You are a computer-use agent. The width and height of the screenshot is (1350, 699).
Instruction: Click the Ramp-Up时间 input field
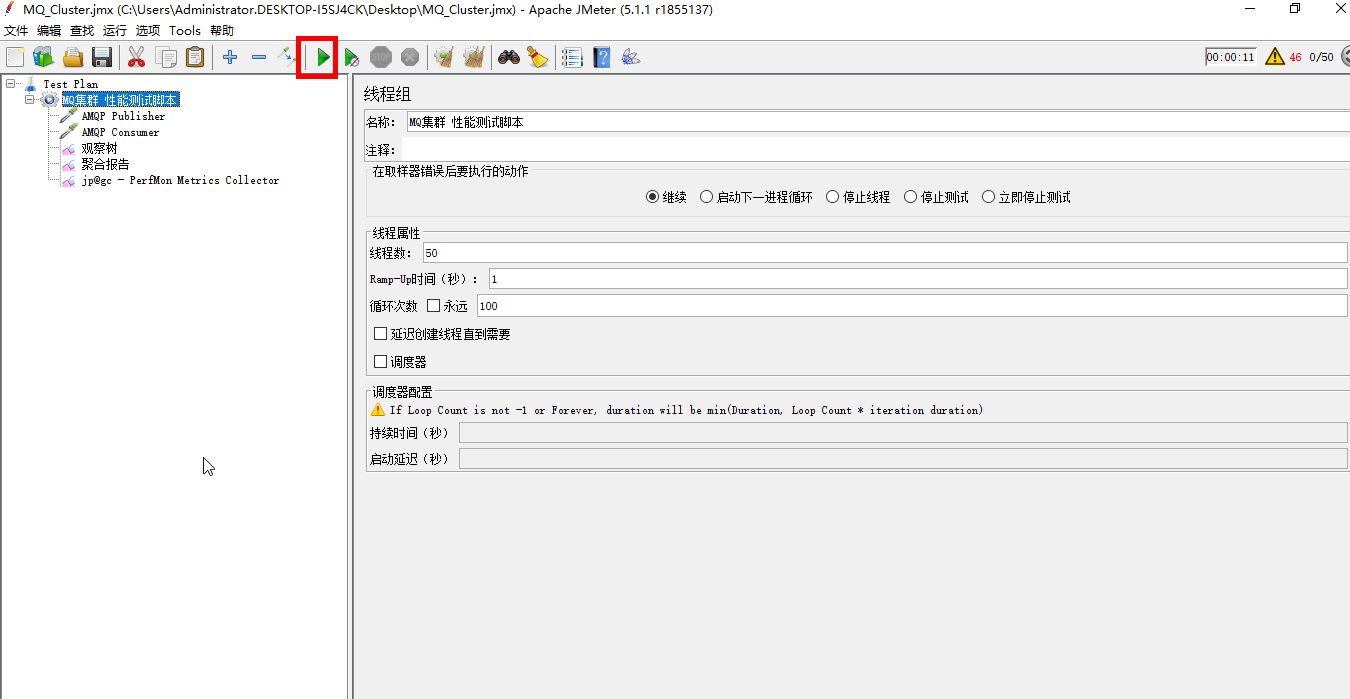[918, 279]
